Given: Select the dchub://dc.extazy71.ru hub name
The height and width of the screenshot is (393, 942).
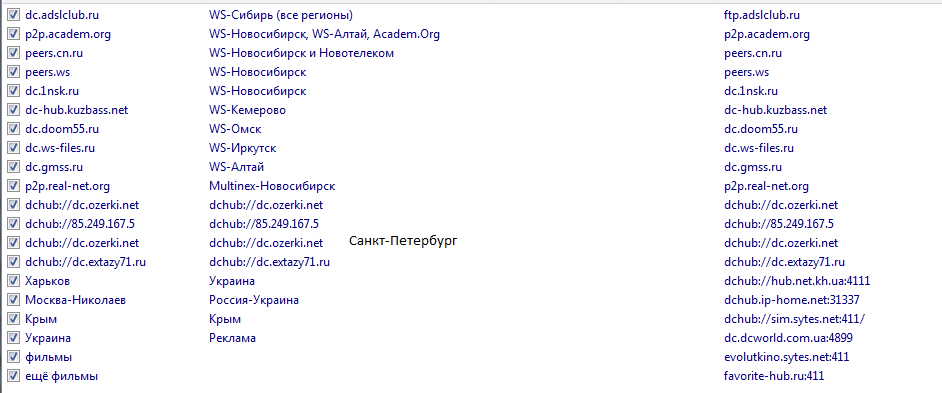Looking at the screenshot, I should [85, 262].
